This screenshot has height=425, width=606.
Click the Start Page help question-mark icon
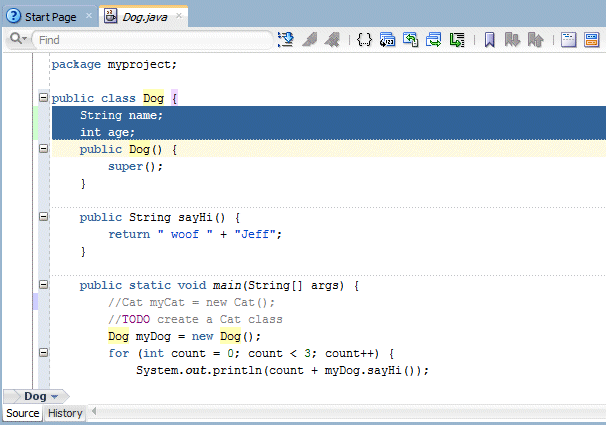pos(14,16)
